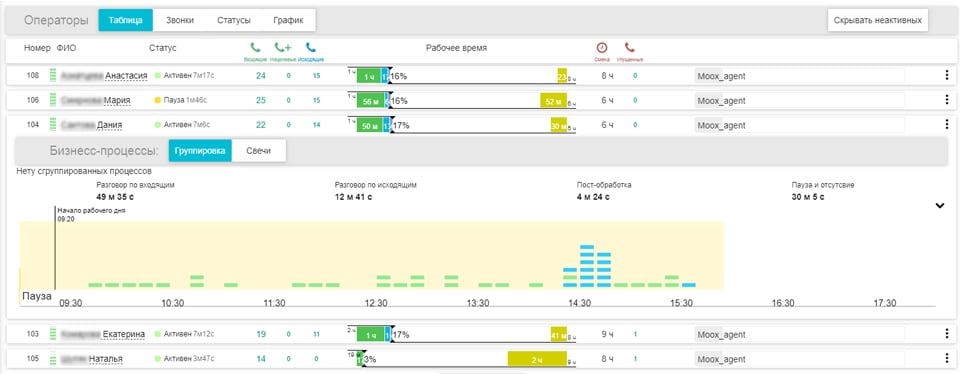Click the Moox_agent field for operator 104
Viewport: 960px width, 375px height.
(800, 125)
